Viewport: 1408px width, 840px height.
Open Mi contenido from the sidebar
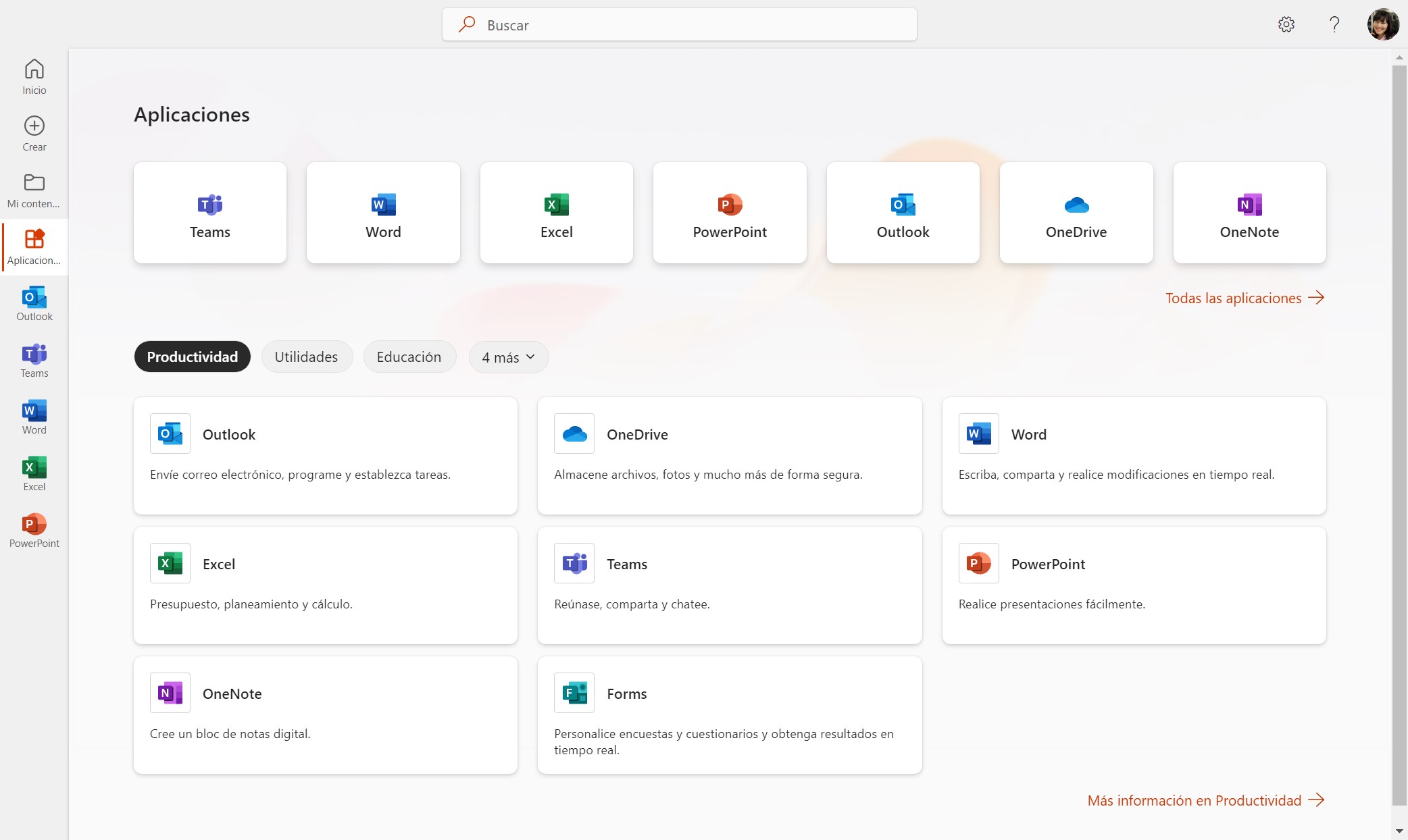33,190
